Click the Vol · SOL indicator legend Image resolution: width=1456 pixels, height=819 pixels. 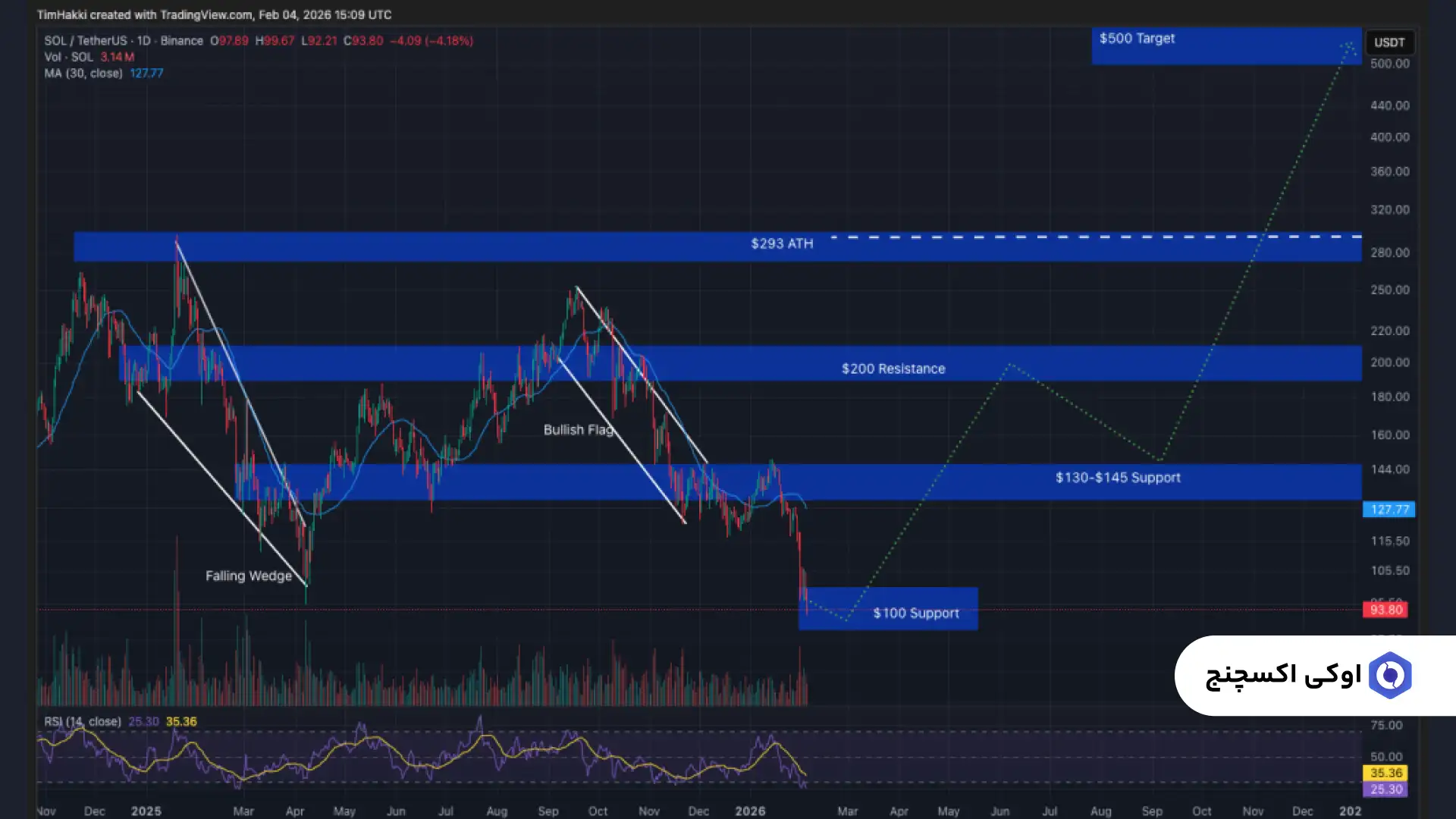click(69, 58)
